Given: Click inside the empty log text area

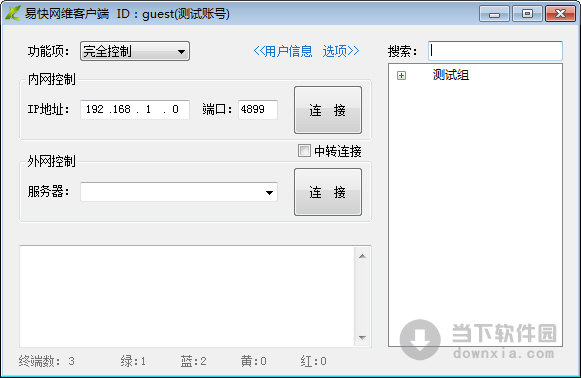Looking at the screenshot, I should point(187,296).
